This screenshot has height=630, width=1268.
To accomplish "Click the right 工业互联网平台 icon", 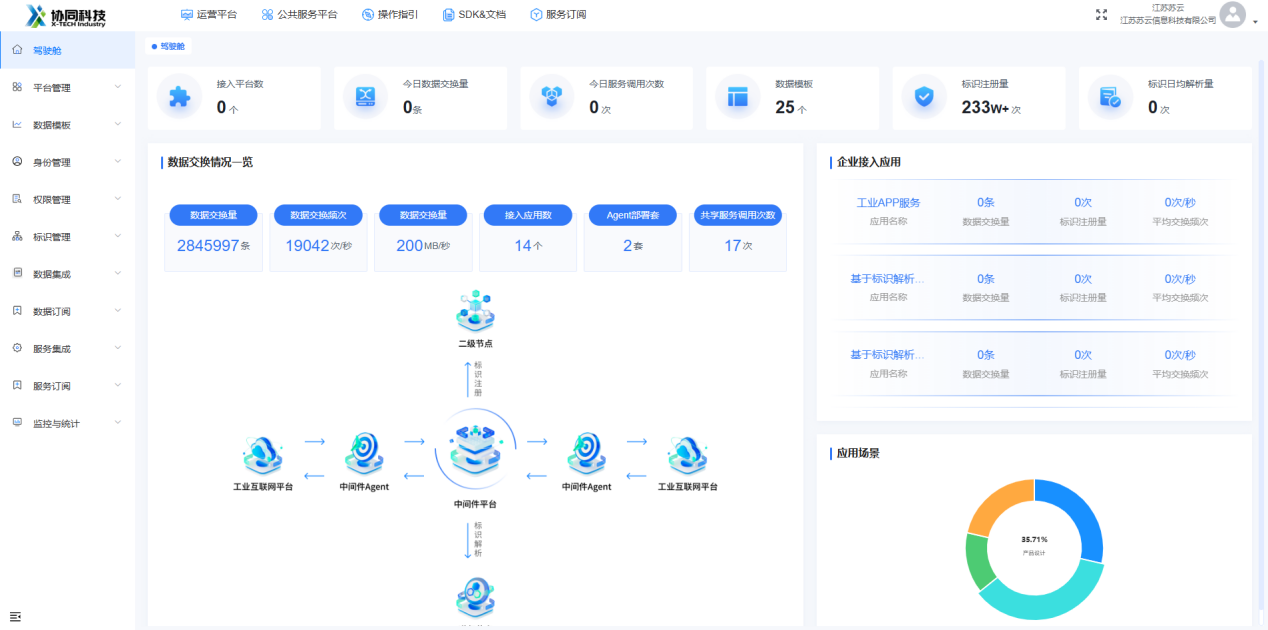I will [687, 455].
